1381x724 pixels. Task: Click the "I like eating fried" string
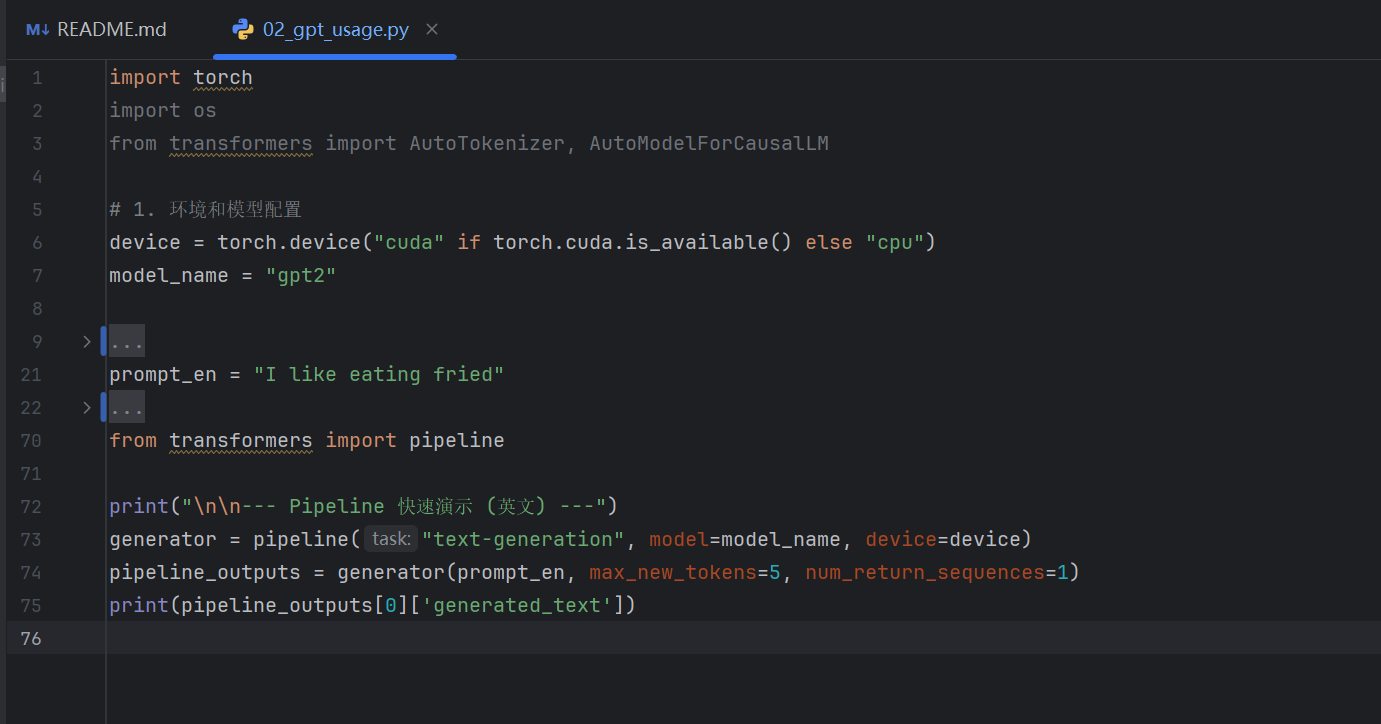pos(379,374)
